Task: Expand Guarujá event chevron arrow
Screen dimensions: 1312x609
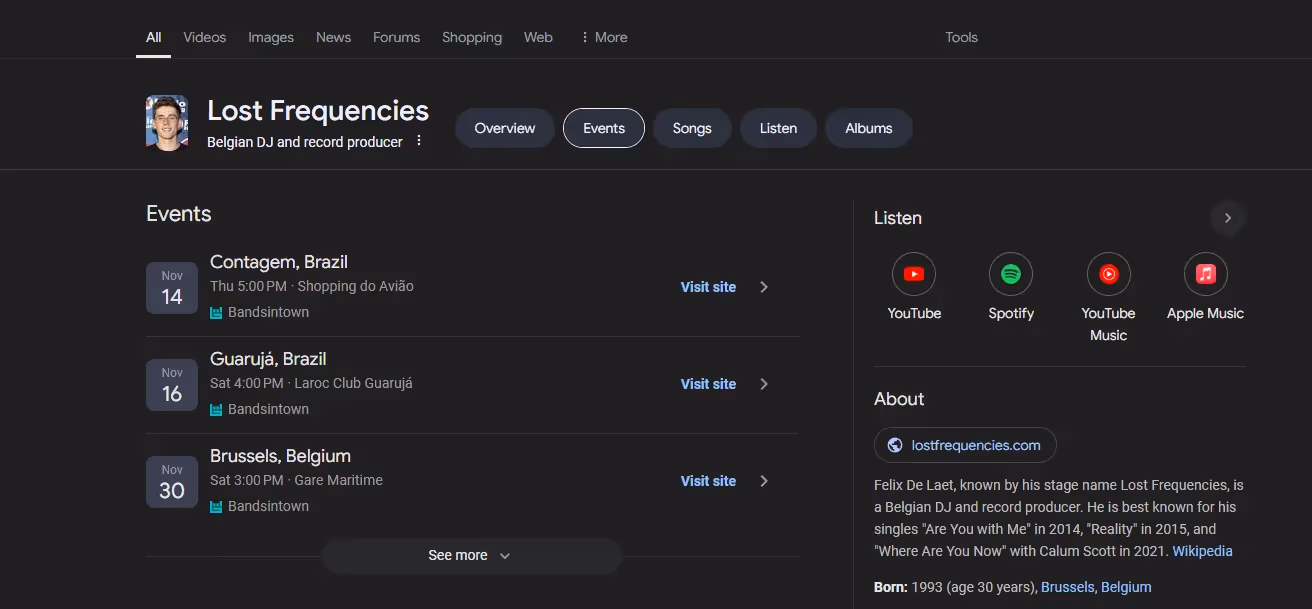Action: [764, 384]
